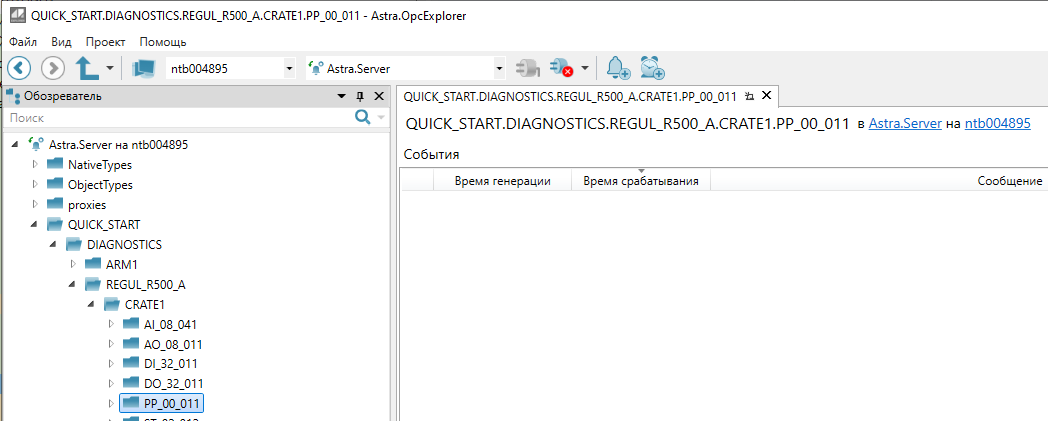Image resolution: width=1048 pixels, height=421 pixels.
Task: Expand the ARM1 tree node
Action: [73, 264]
